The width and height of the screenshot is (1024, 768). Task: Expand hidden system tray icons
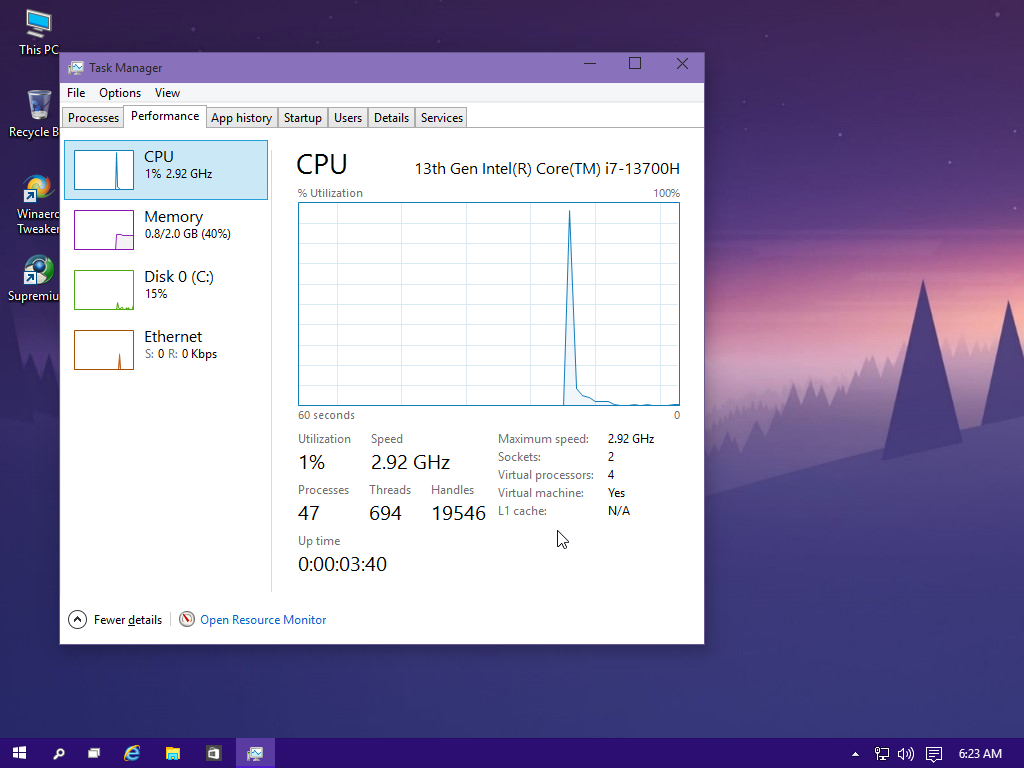(x=855, y=754)
